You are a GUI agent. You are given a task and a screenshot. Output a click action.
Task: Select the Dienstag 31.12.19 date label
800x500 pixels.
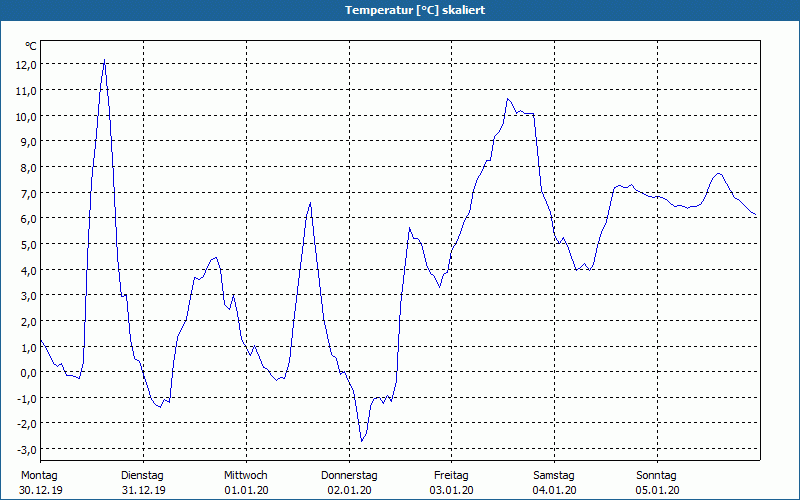point(143,483)
